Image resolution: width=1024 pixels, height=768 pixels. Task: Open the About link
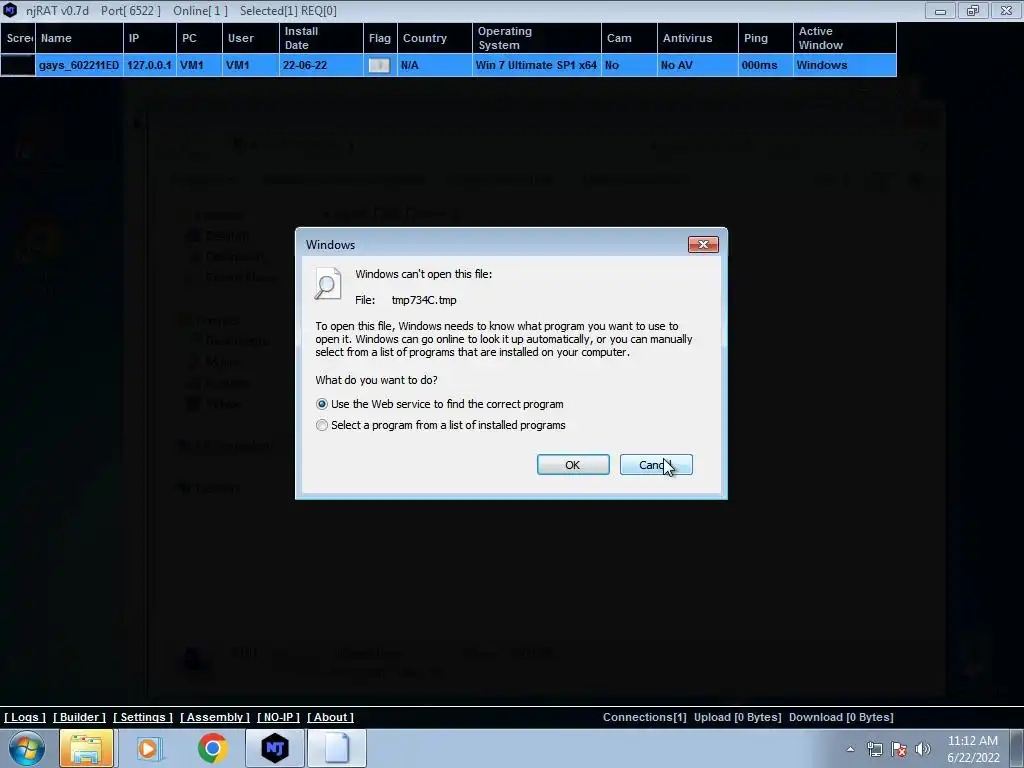[x=330, y=717]
